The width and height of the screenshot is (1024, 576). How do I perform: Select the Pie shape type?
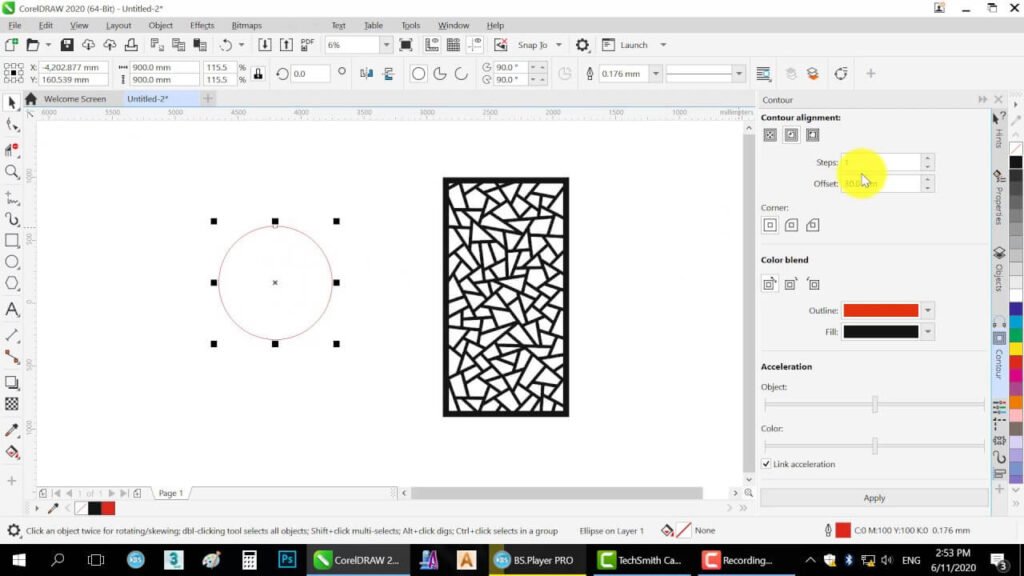[x=440, y=74]
